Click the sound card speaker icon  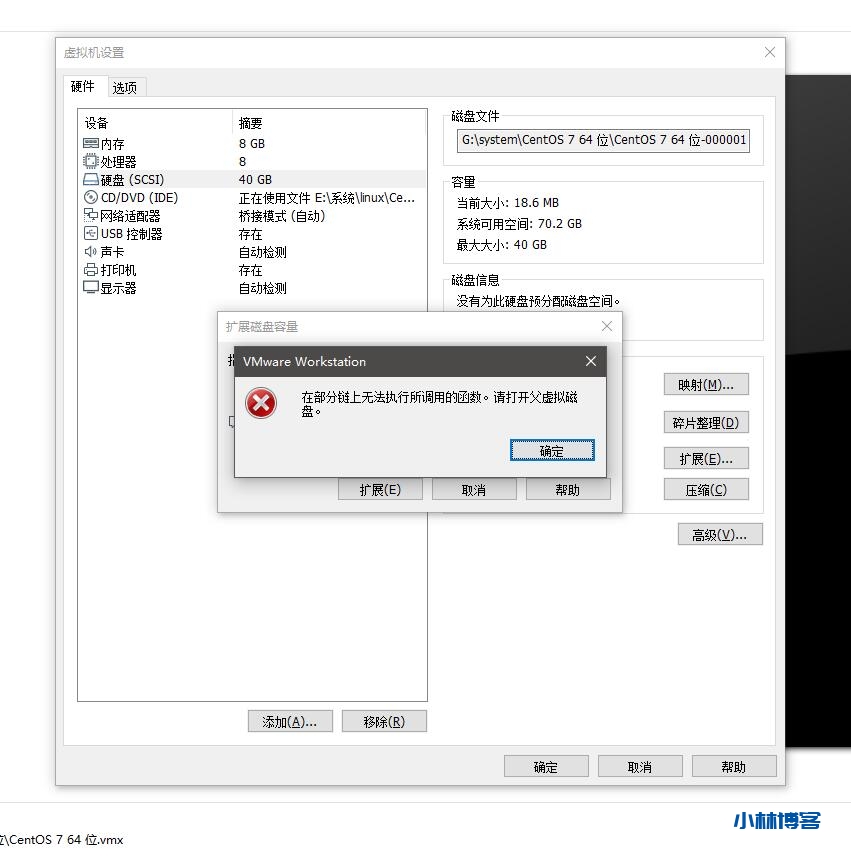(91, 252)
